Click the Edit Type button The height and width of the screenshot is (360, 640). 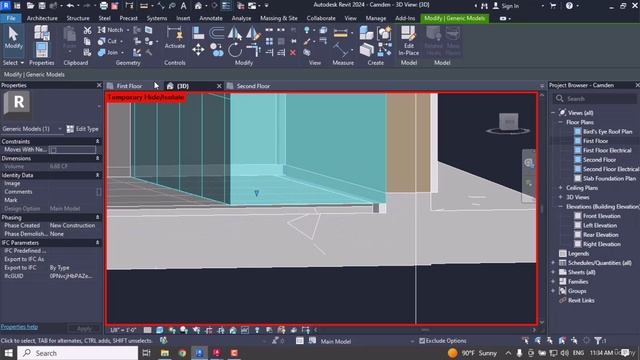pyautogui.click(x=82, y=129)
